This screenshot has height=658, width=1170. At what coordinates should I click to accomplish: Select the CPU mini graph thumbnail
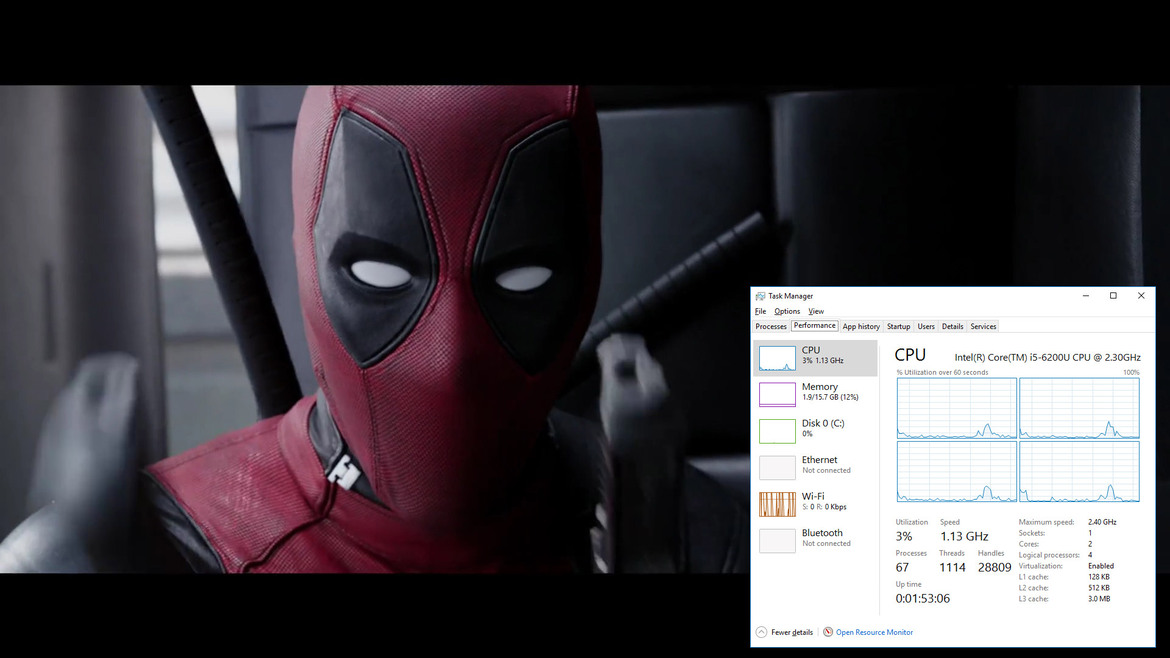(777, 358)
